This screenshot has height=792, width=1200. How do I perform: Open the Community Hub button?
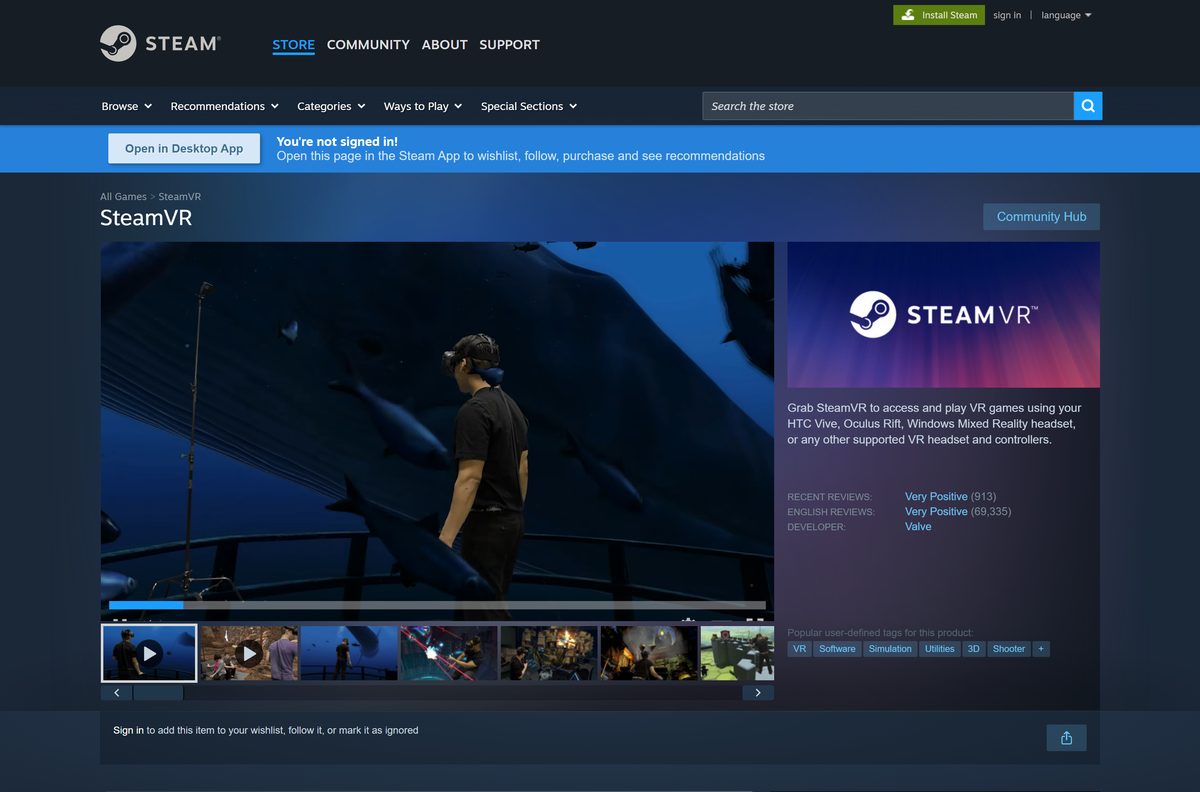click(1041, 216)
